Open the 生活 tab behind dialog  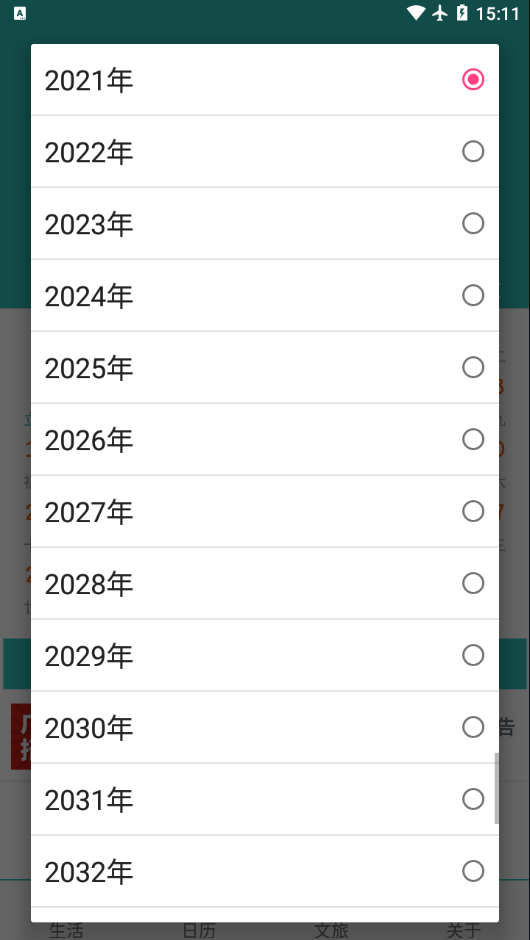66,930
